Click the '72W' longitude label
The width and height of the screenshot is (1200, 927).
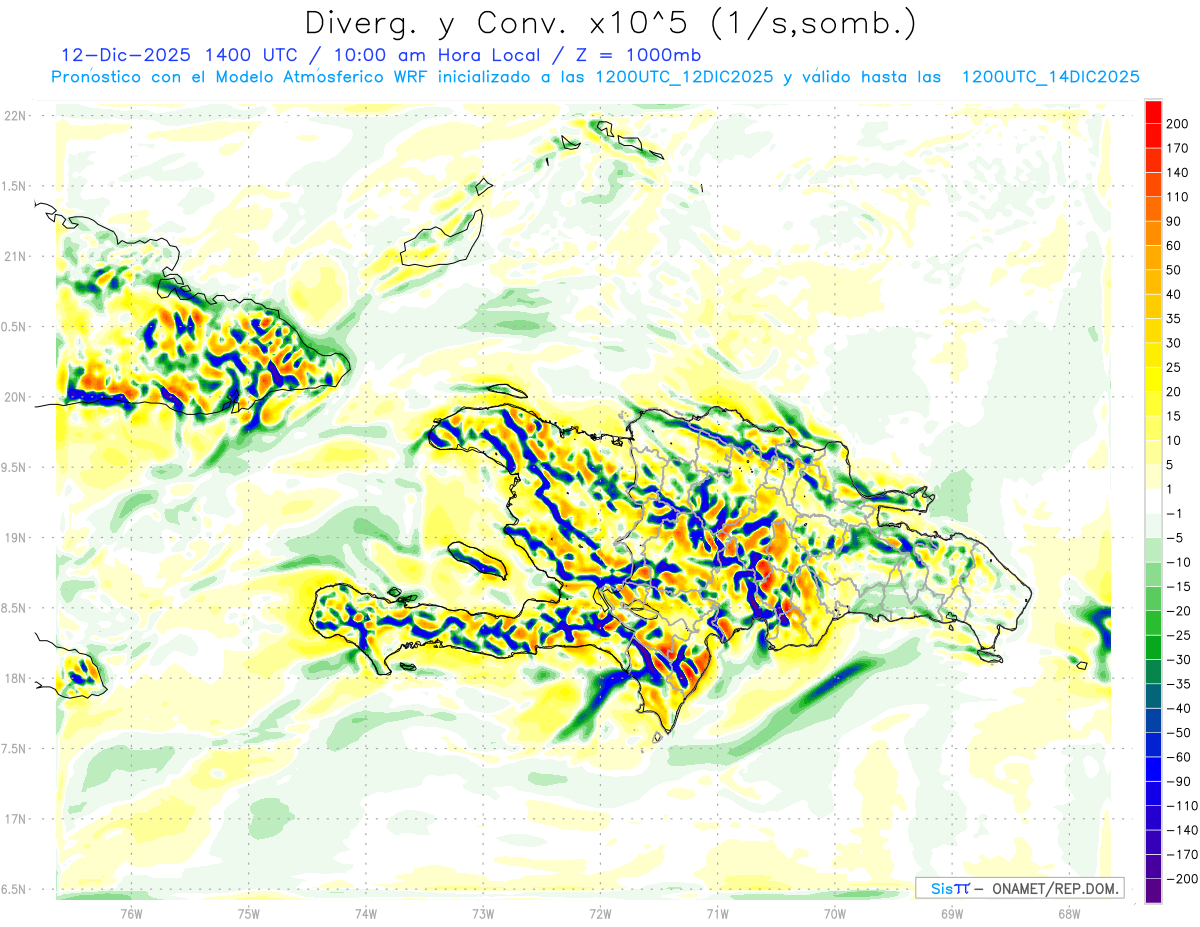pyautogui.click(x=600, y=913)
